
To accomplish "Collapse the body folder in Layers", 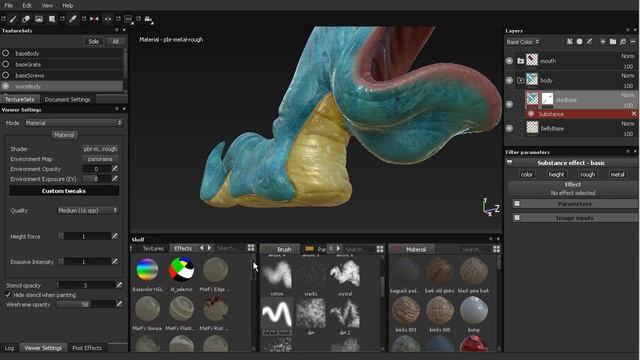I will 520,80.
